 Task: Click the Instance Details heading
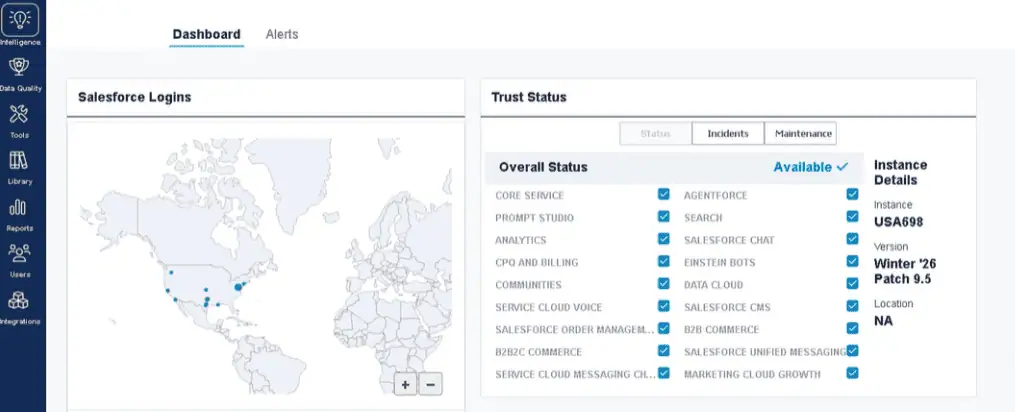(900, 172)
